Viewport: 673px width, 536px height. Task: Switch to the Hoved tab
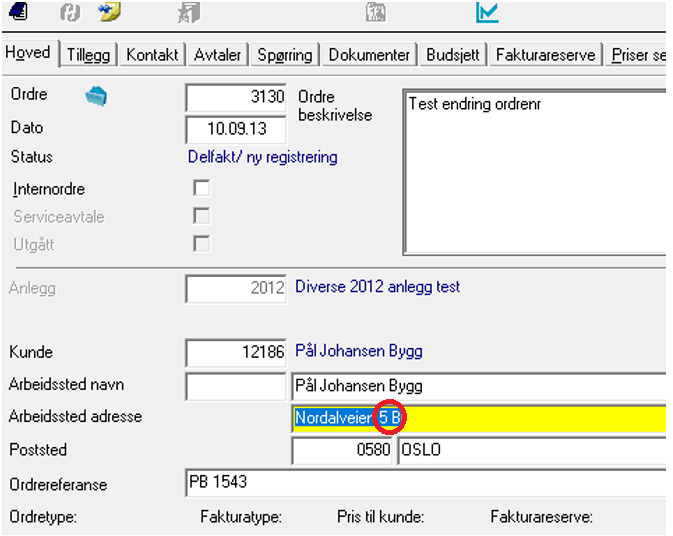tap(28, 53)
